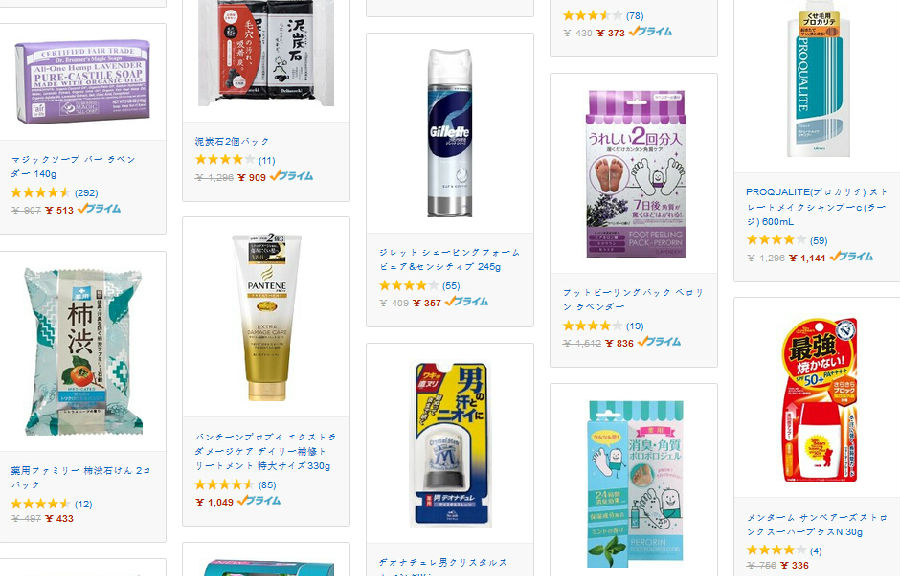Open the 泥炭石2個パック product title link
The width and height of the screenshot is (900, 576).
click(231, 141)
